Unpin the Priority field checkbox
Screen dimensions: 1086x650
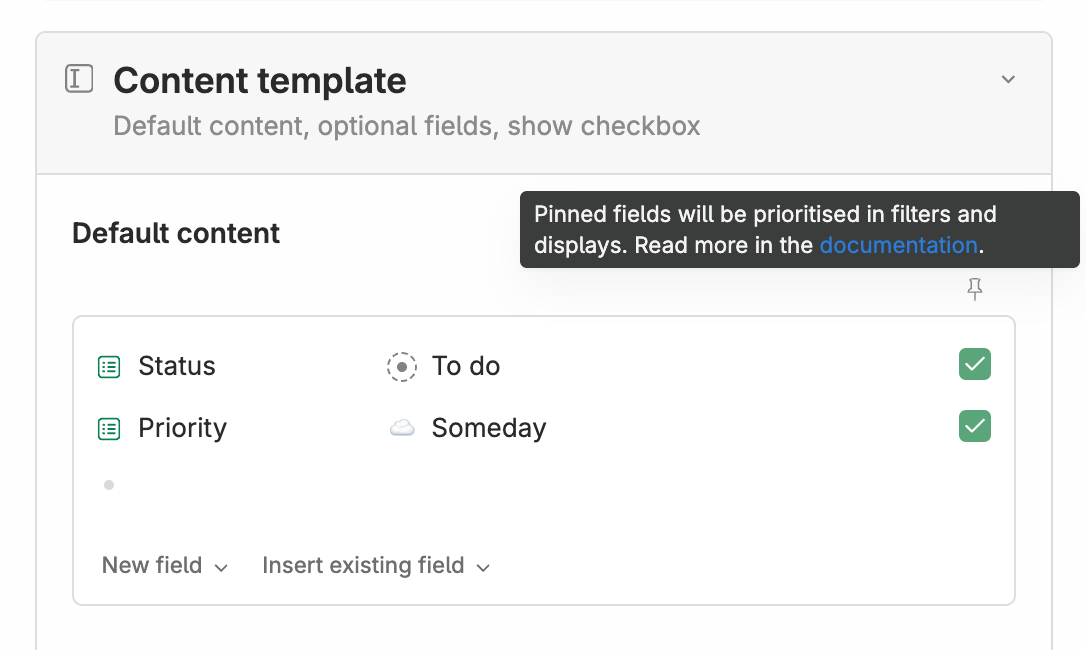pyautogui.click(x=975, y=427)
